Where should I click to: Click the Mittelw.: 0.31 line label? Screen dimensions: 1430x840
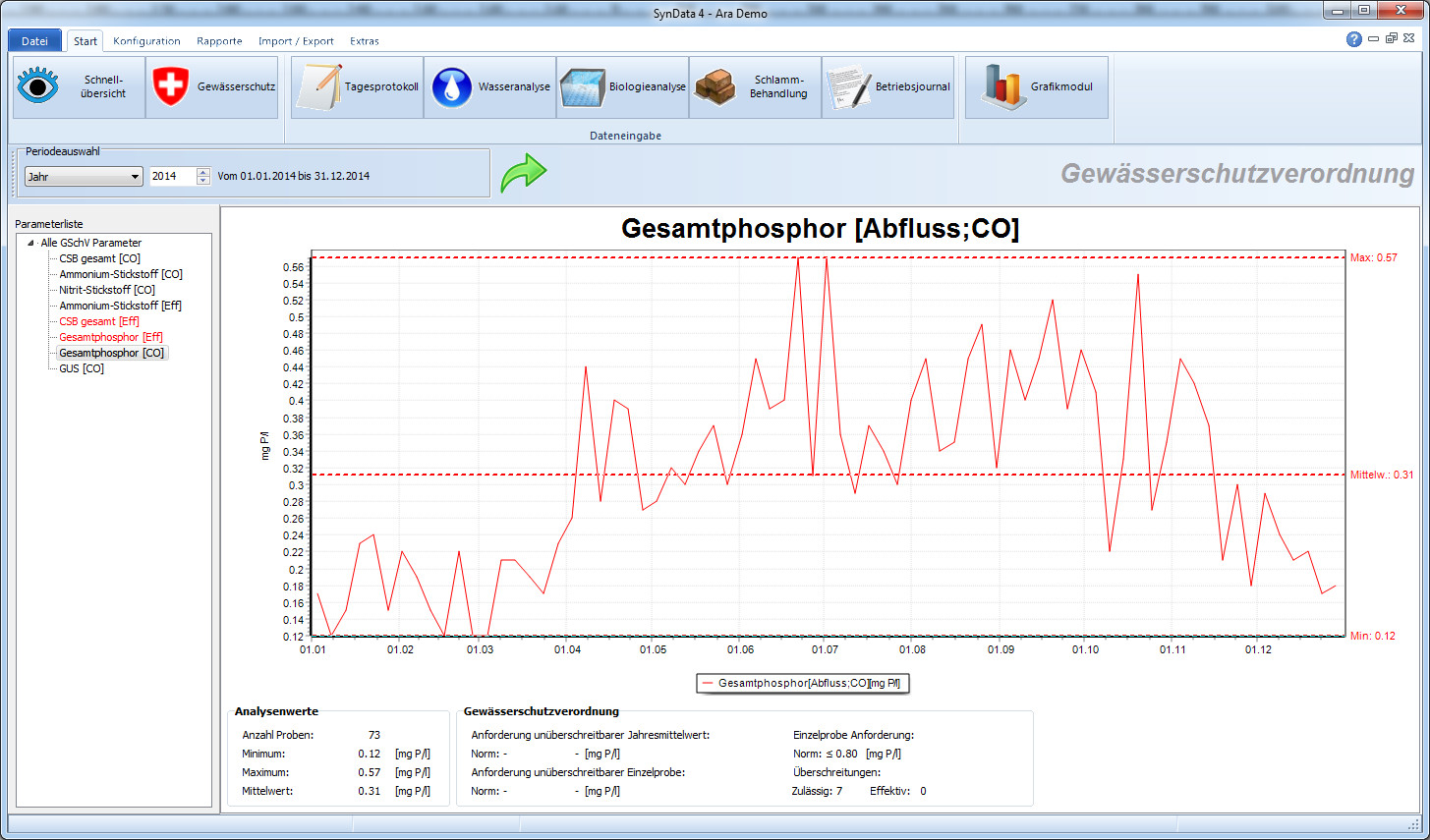pos(1382,475)
